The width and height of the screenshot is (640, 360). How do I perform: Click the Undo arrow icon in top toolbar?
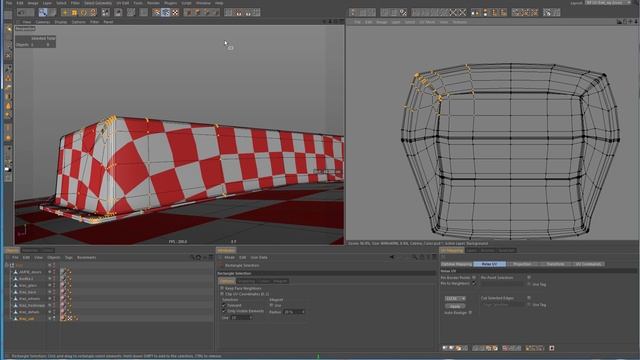20,13
